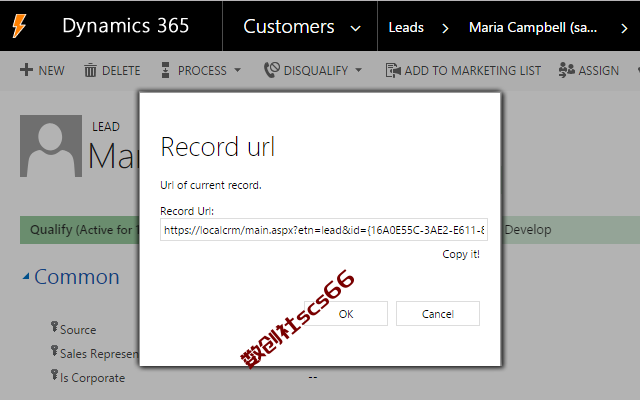Expand the chevron after Maria Campbell
The height and width of the screenshot is (400, 640).
[624, 28]
